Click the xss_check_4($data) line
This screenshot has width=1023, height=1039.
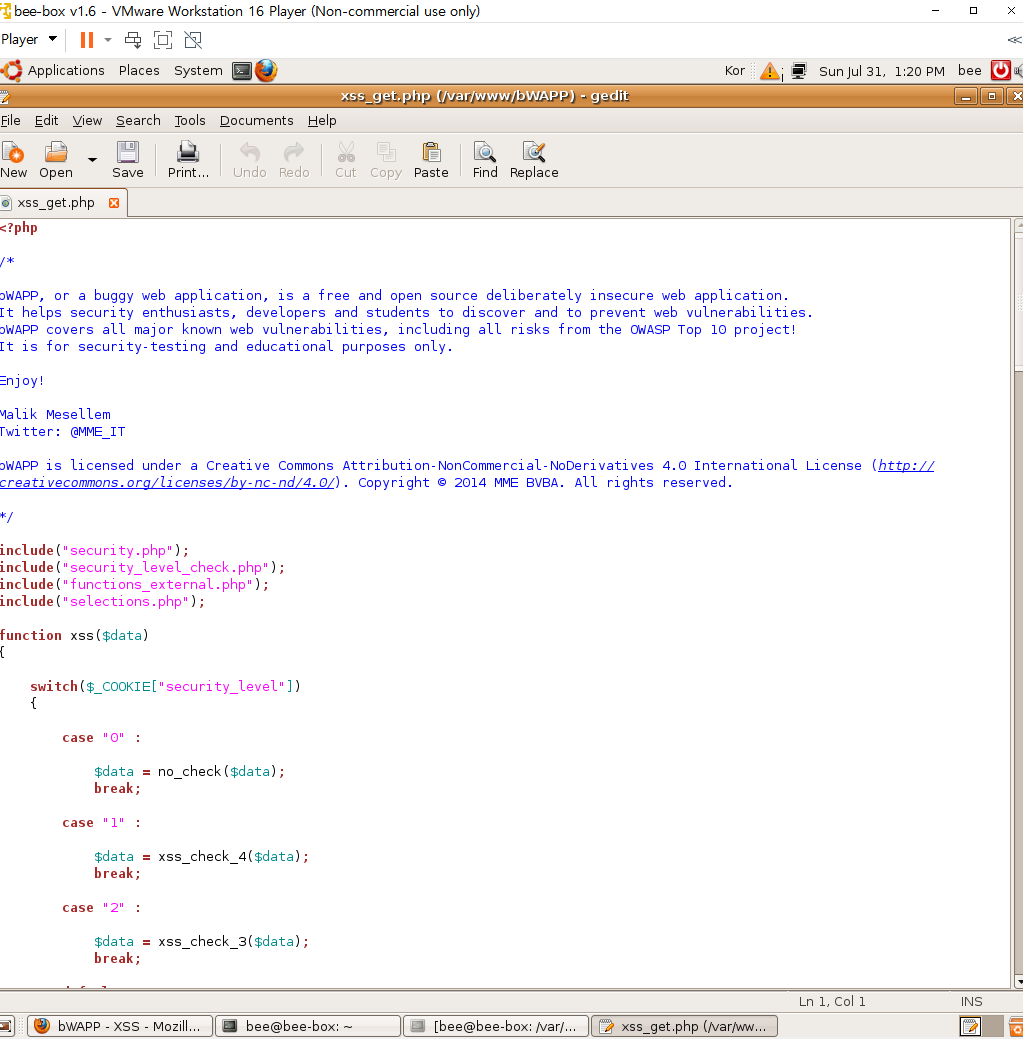click(x=201, y=857)
